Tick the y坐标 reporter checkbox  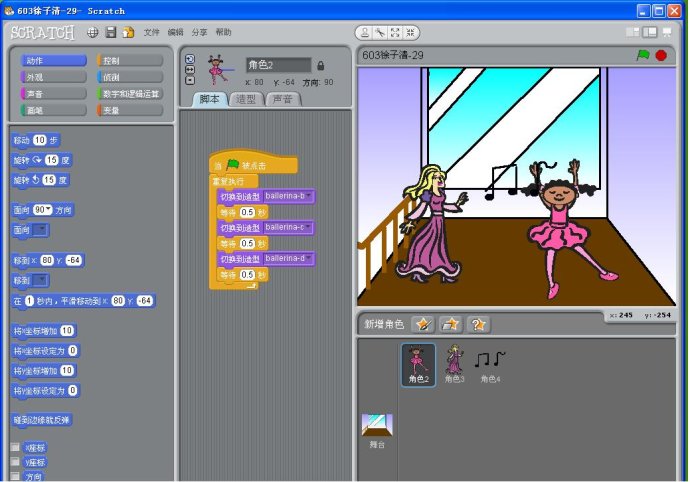(15, 461)
